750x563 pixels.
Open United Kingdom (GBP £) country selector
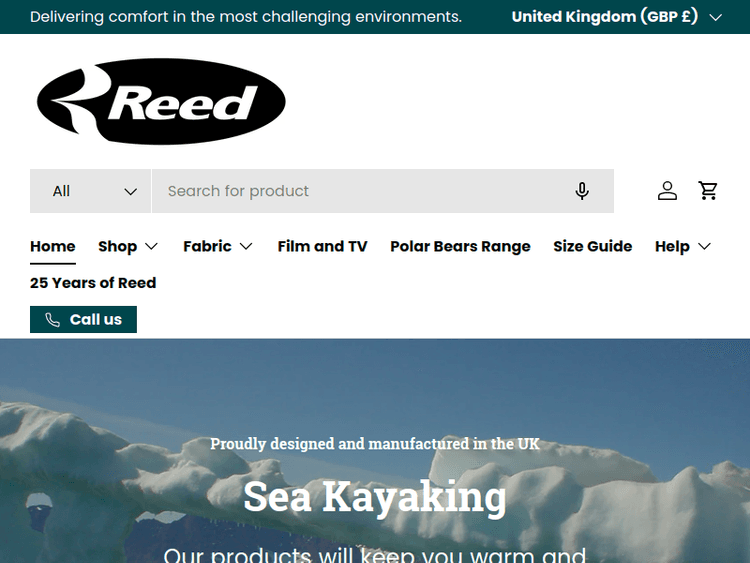click(x=617, y=17)
